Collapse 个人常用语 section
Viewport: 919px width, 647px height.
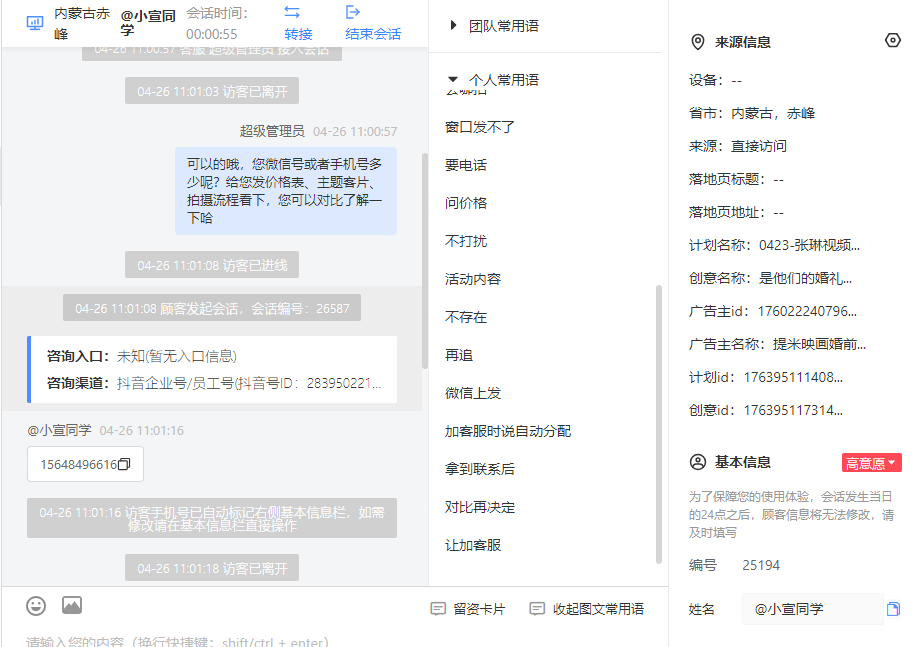[x=452, y=79]
